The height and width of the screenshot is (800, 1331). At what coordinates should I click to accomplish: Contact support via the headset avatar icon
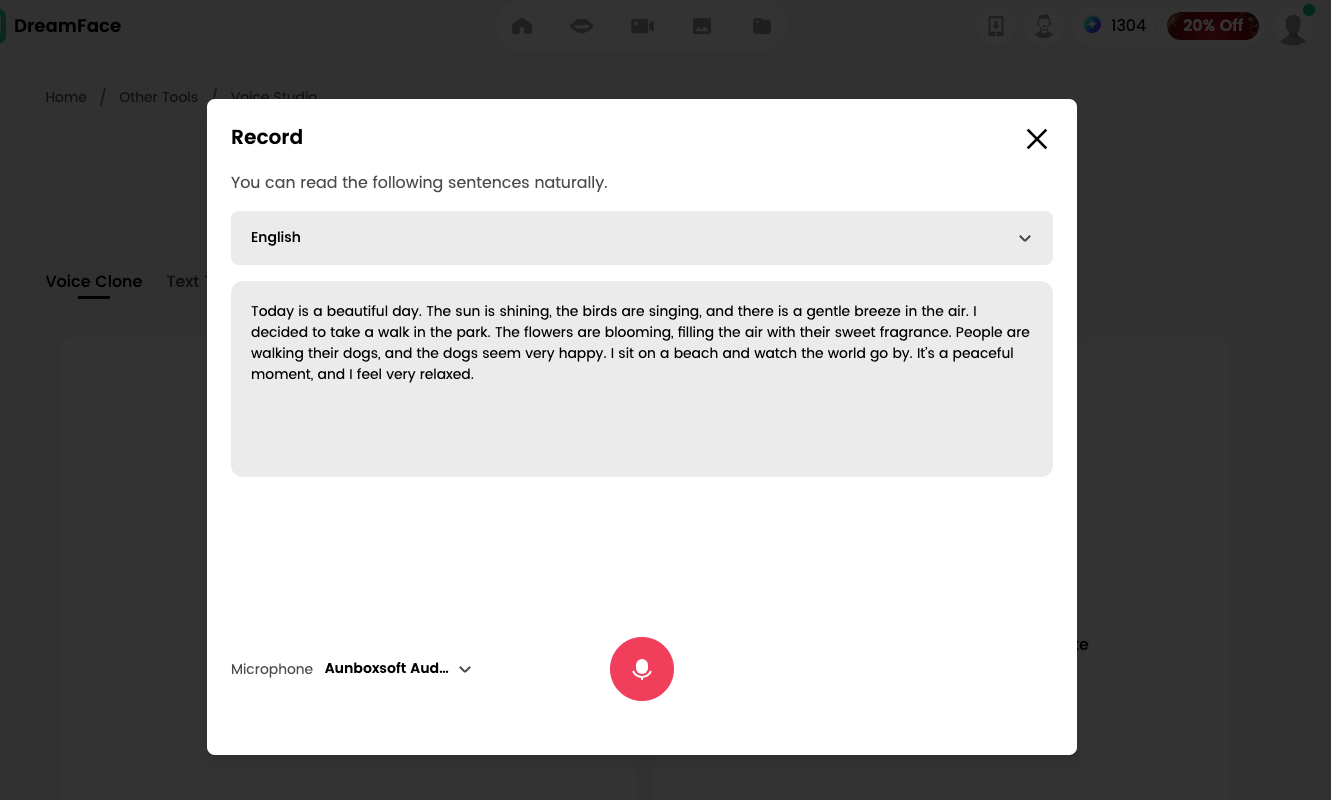click(1044, 26)
